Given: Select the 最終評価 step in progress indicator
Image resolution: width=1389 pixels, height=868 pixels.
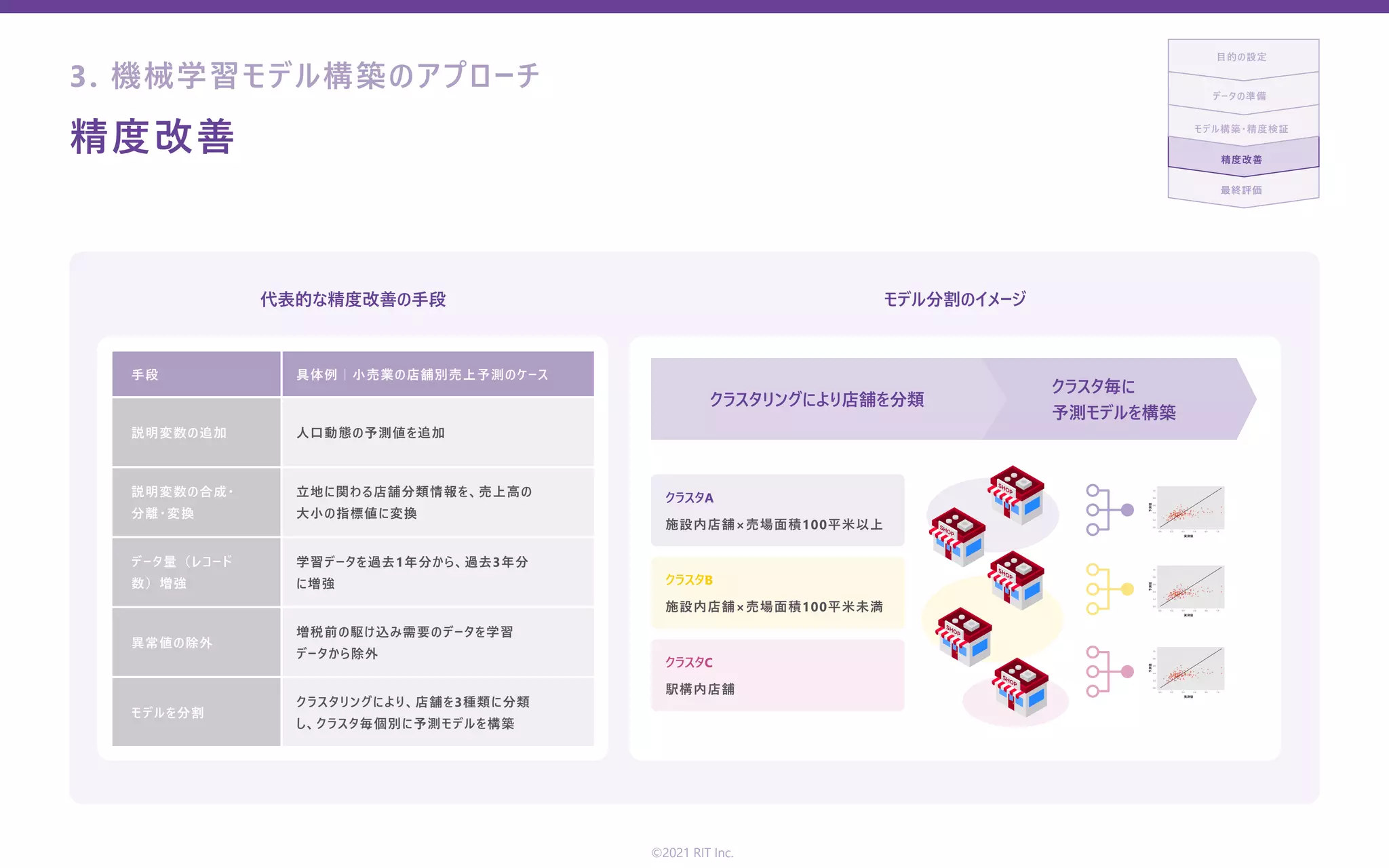Looking at the screenshot, I should click(x=1243, y=190).
